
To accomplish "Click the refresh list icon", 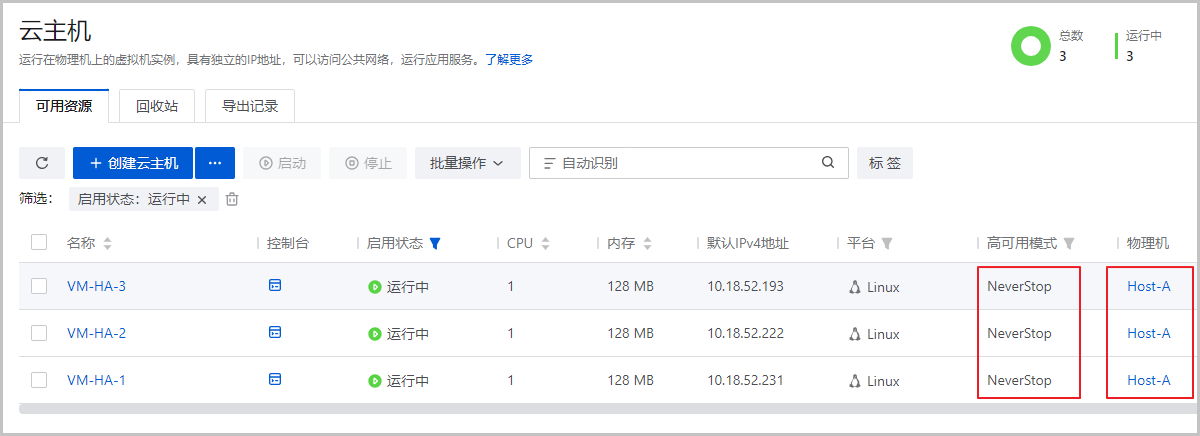I will [x=42, y=163].
